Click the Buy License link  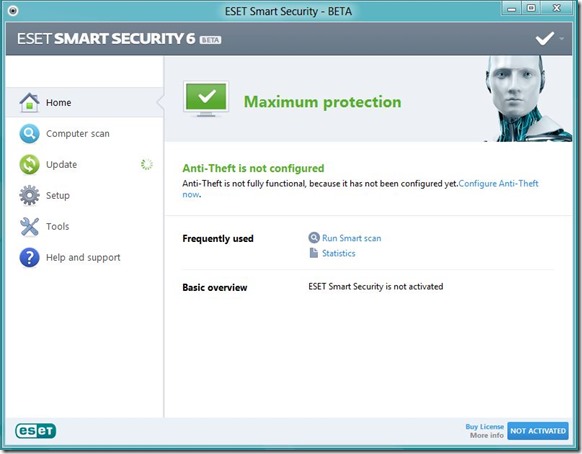[x=484, y=427]
